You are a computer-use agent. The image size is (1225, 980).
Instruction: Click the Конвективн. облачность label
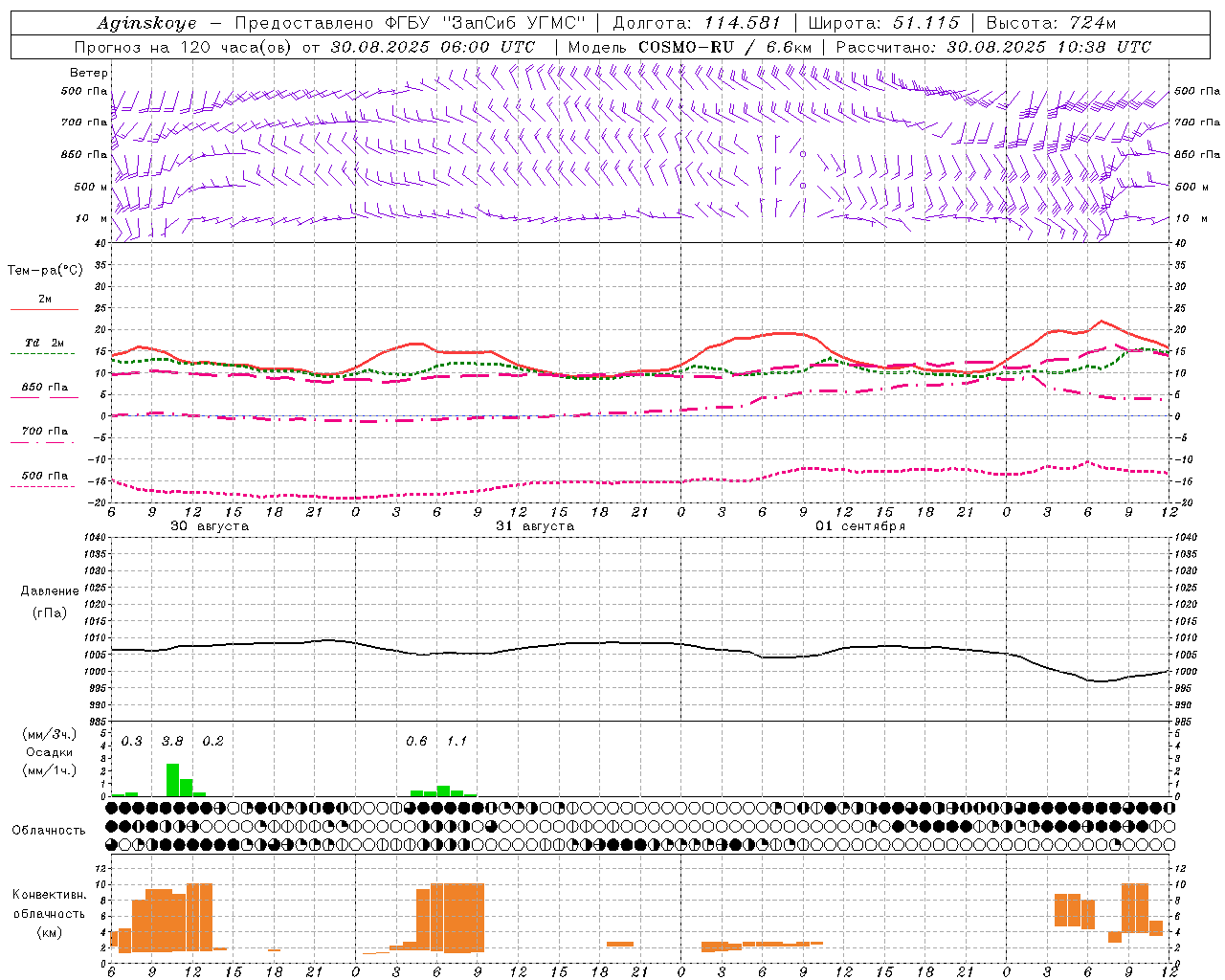50,903
